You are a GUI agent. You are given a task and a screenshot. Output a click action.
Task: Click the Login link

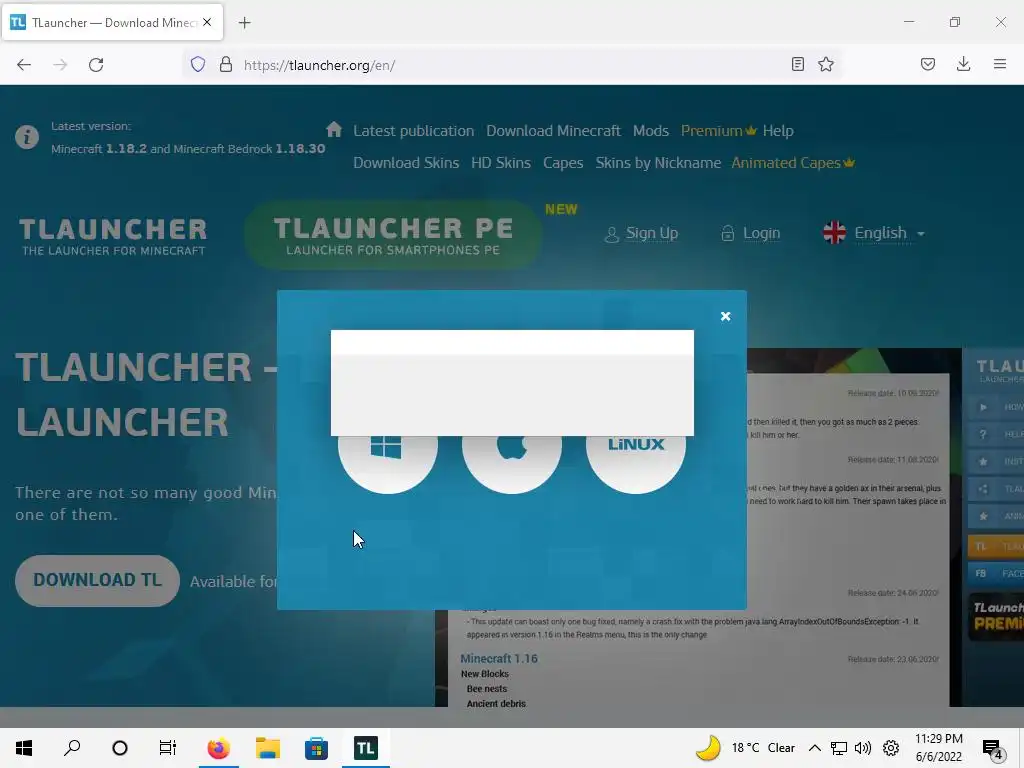pos(750,233)
